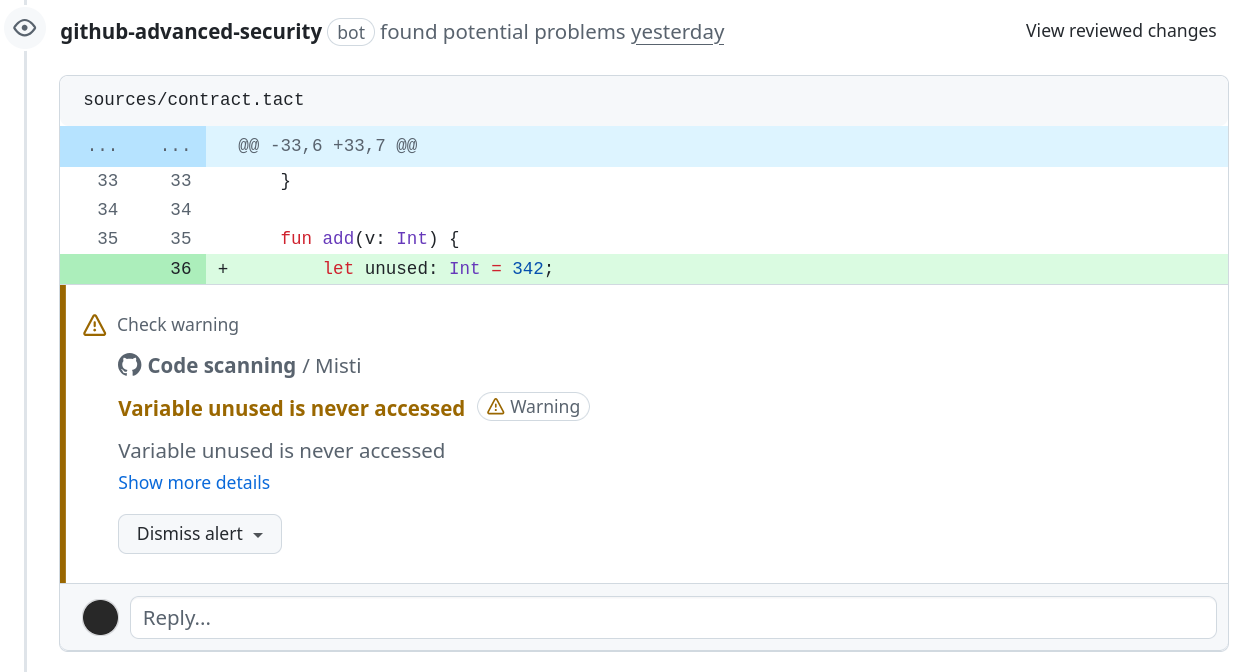Expand the right-side ellipsis line numbers
The height and width of the screenshot is (672, 1253).
tap(176, 147)
